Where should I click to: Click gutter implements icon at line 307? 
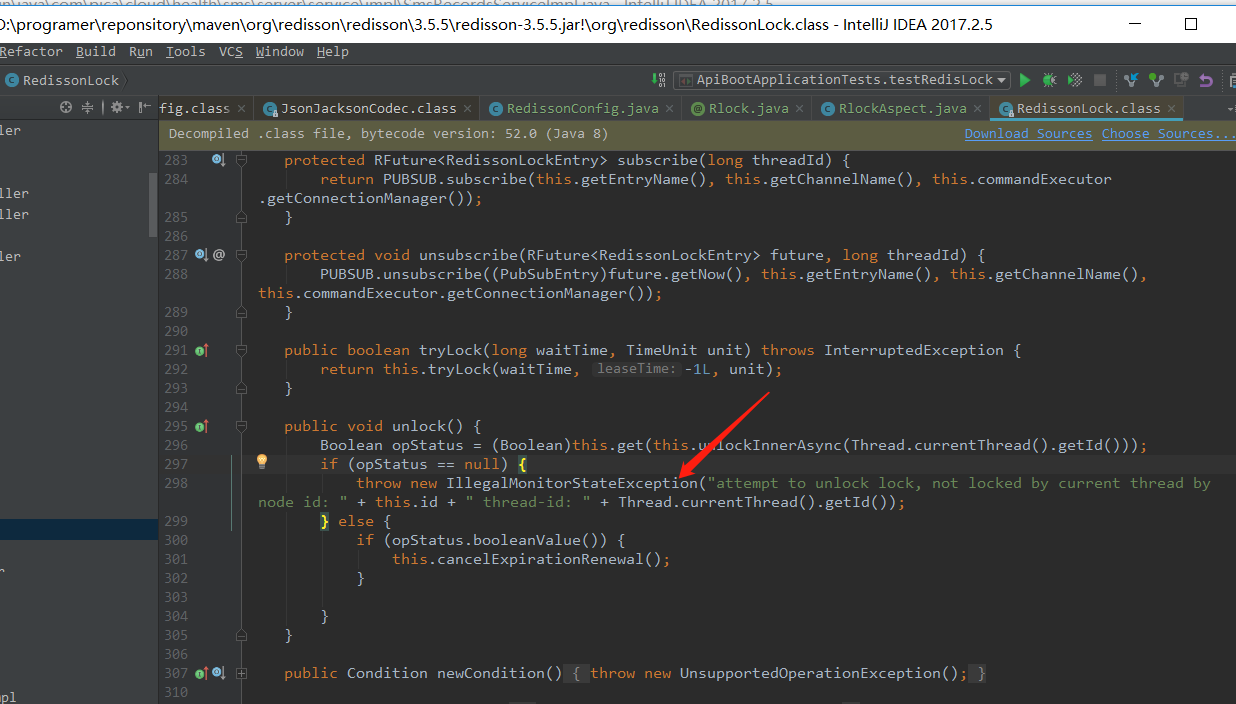pos(202,673)
